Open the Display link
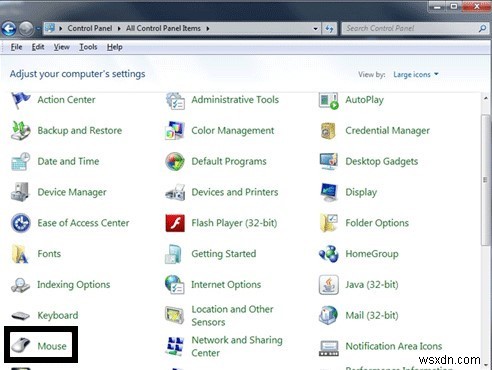 pos(361,192)
